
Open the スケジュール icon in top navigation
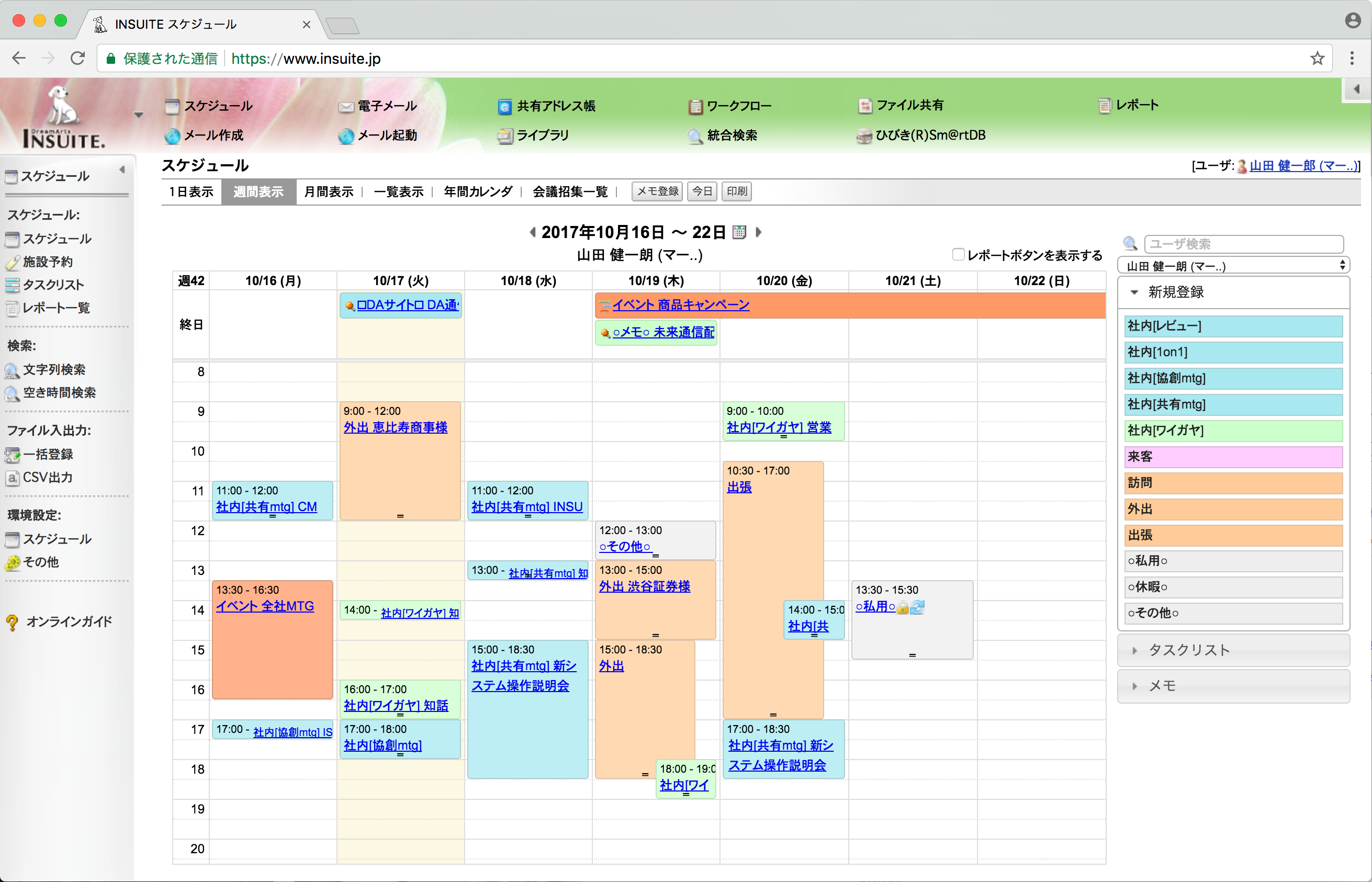click(172, 107)
